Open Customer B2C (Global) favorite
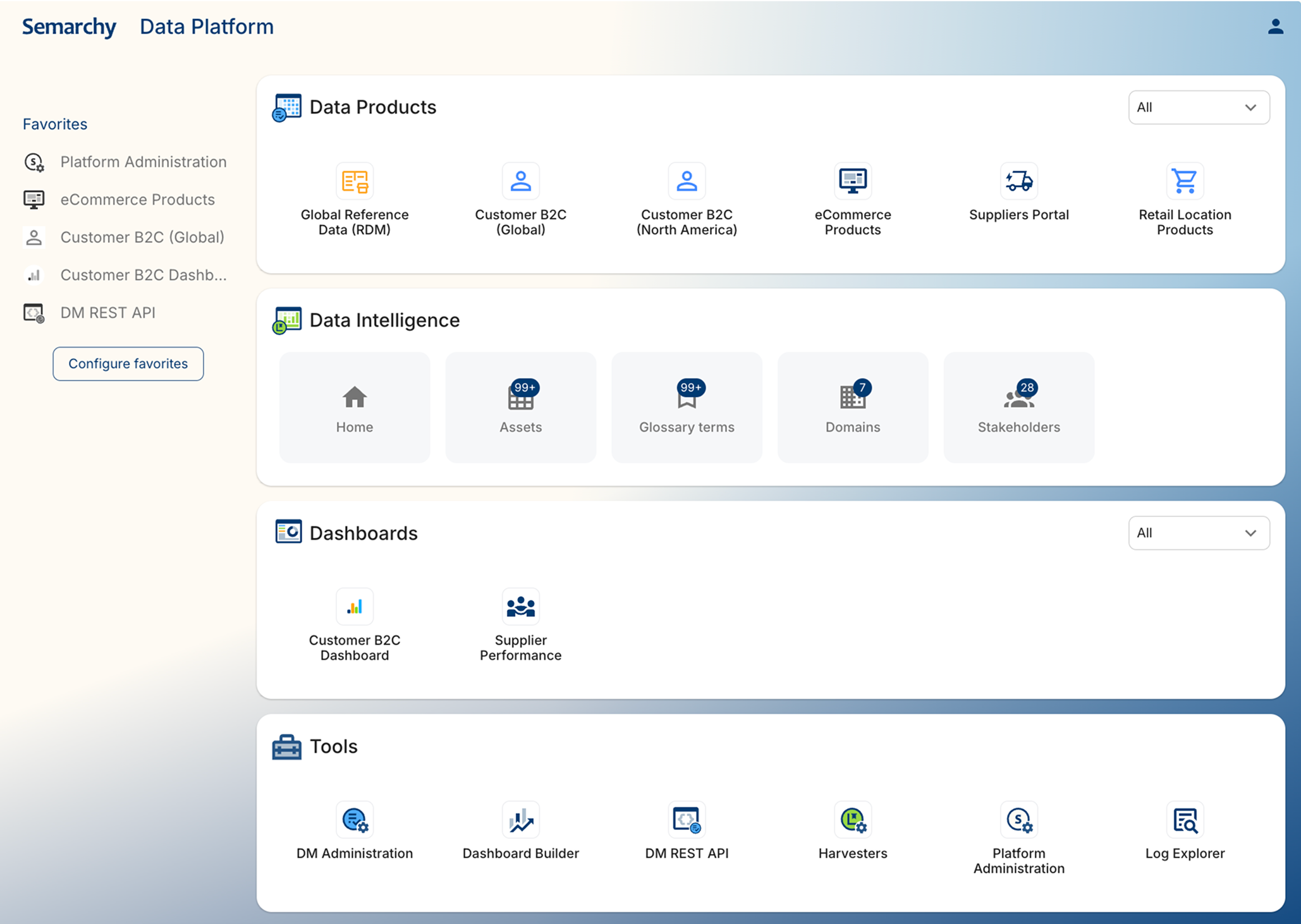The height and width of the screenshot is (924, 1301). click(x=125, y=237)
